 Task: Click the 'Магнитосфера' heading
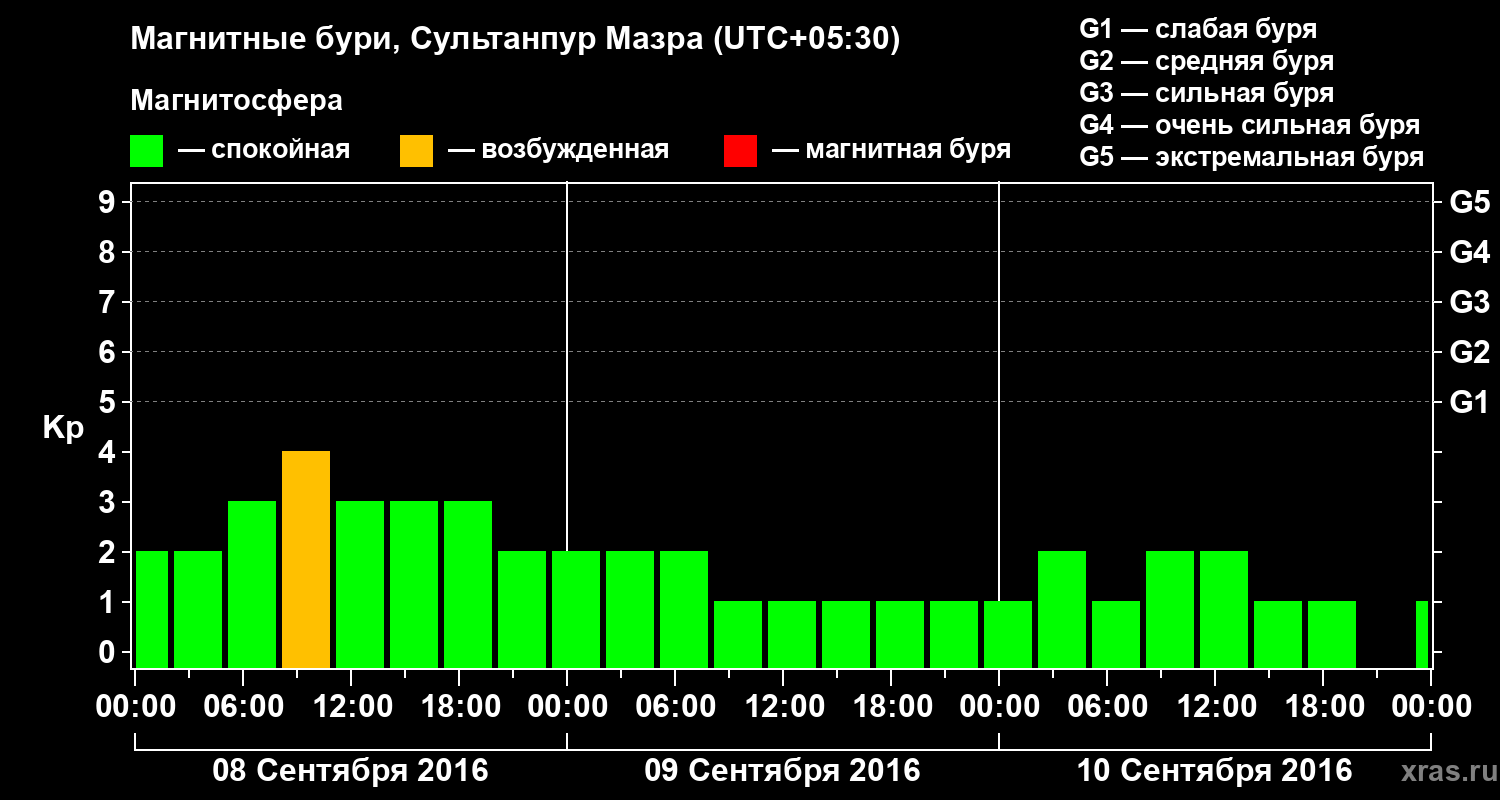tap(236, 101)
